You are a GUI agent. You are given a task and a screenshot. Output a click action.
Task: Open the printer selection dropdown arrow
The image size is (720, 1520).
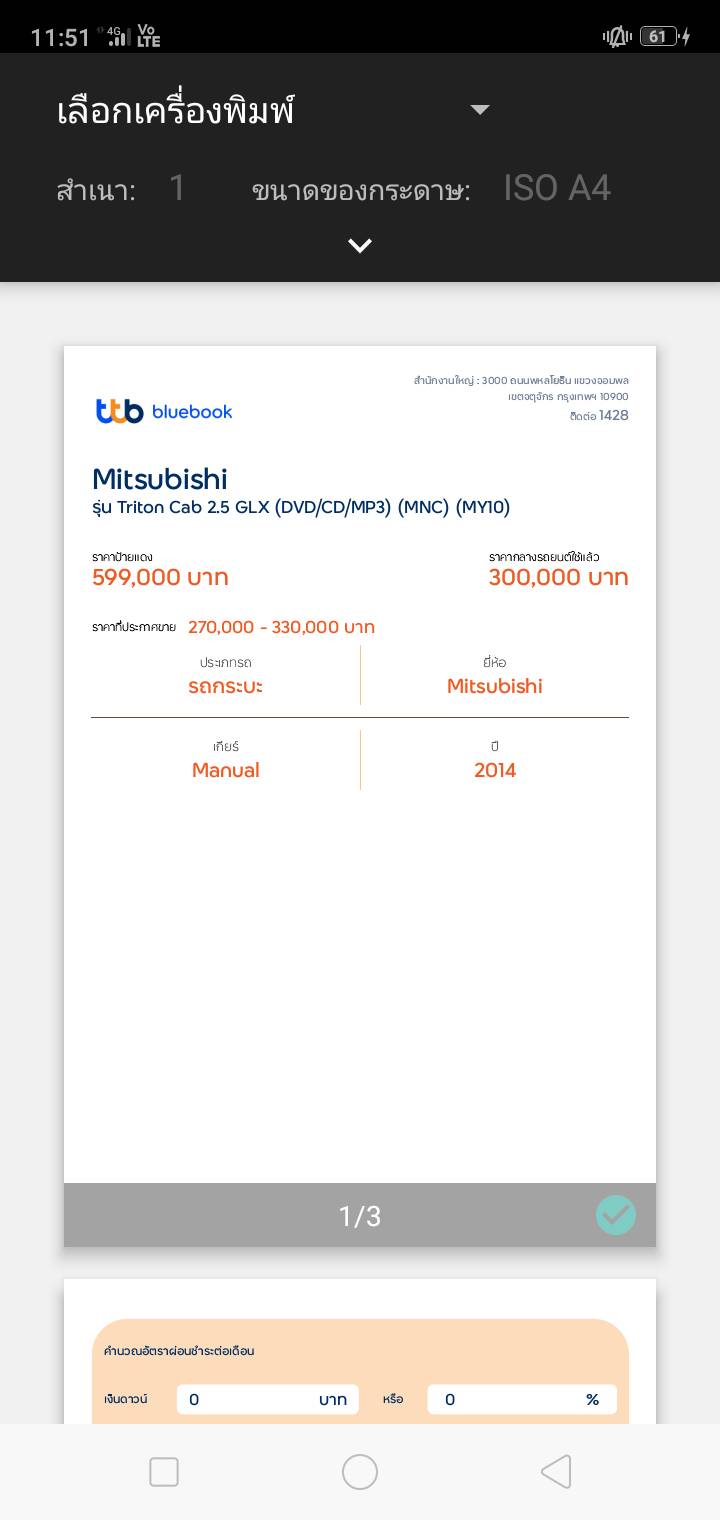pyautogui.click(x=480, y=110)
